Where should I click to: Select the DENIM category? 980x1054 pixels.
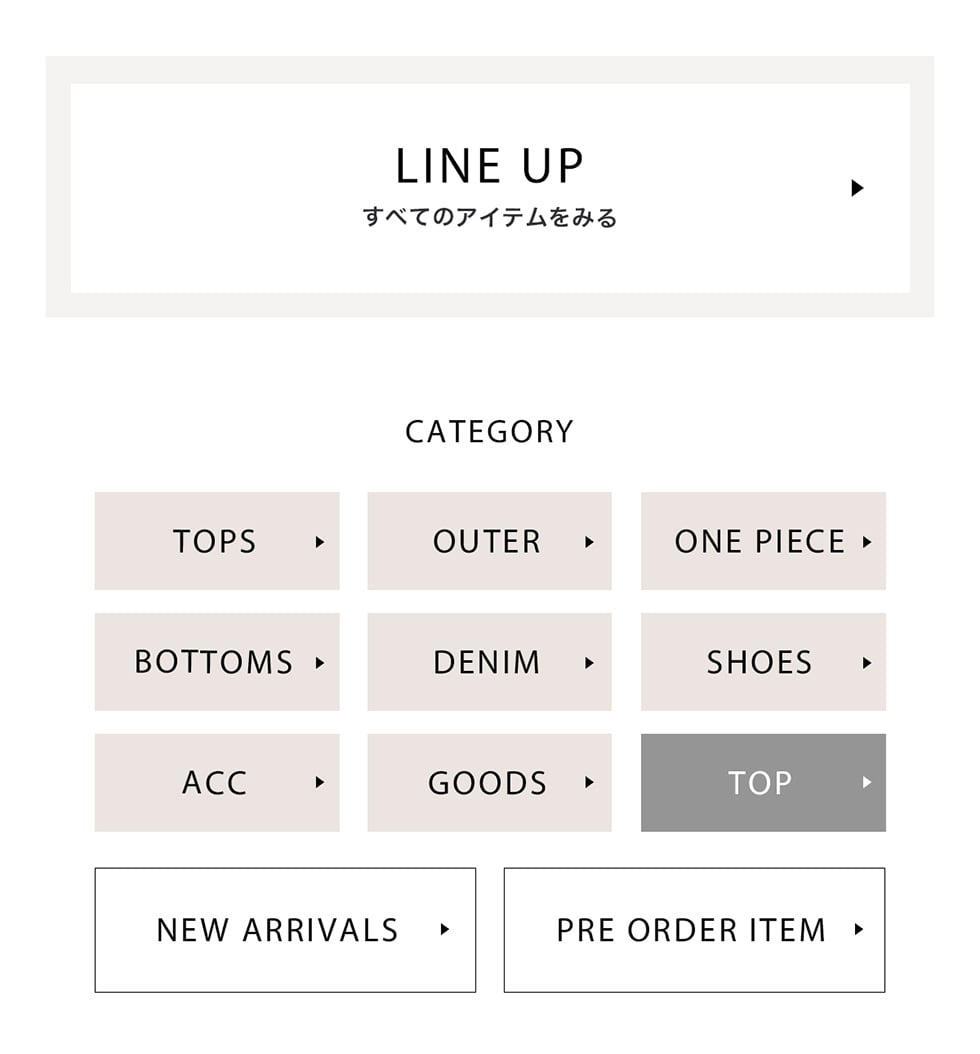(x=486, y=662)
